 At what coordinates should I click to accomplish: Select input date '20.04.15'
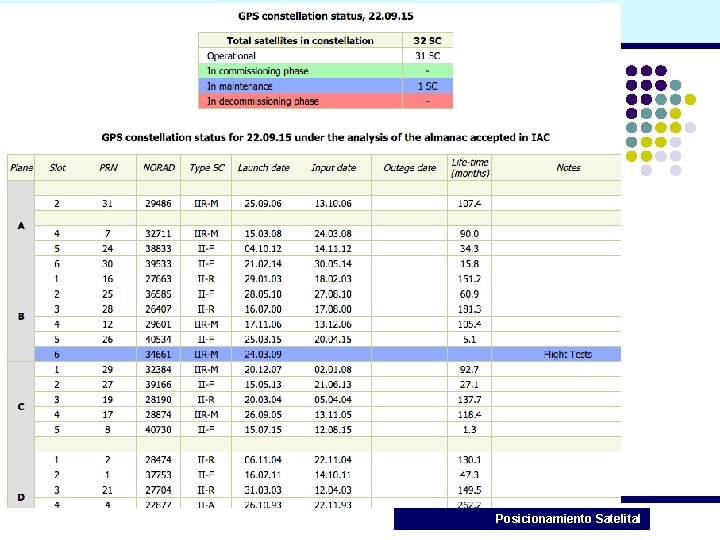point(333,340)
